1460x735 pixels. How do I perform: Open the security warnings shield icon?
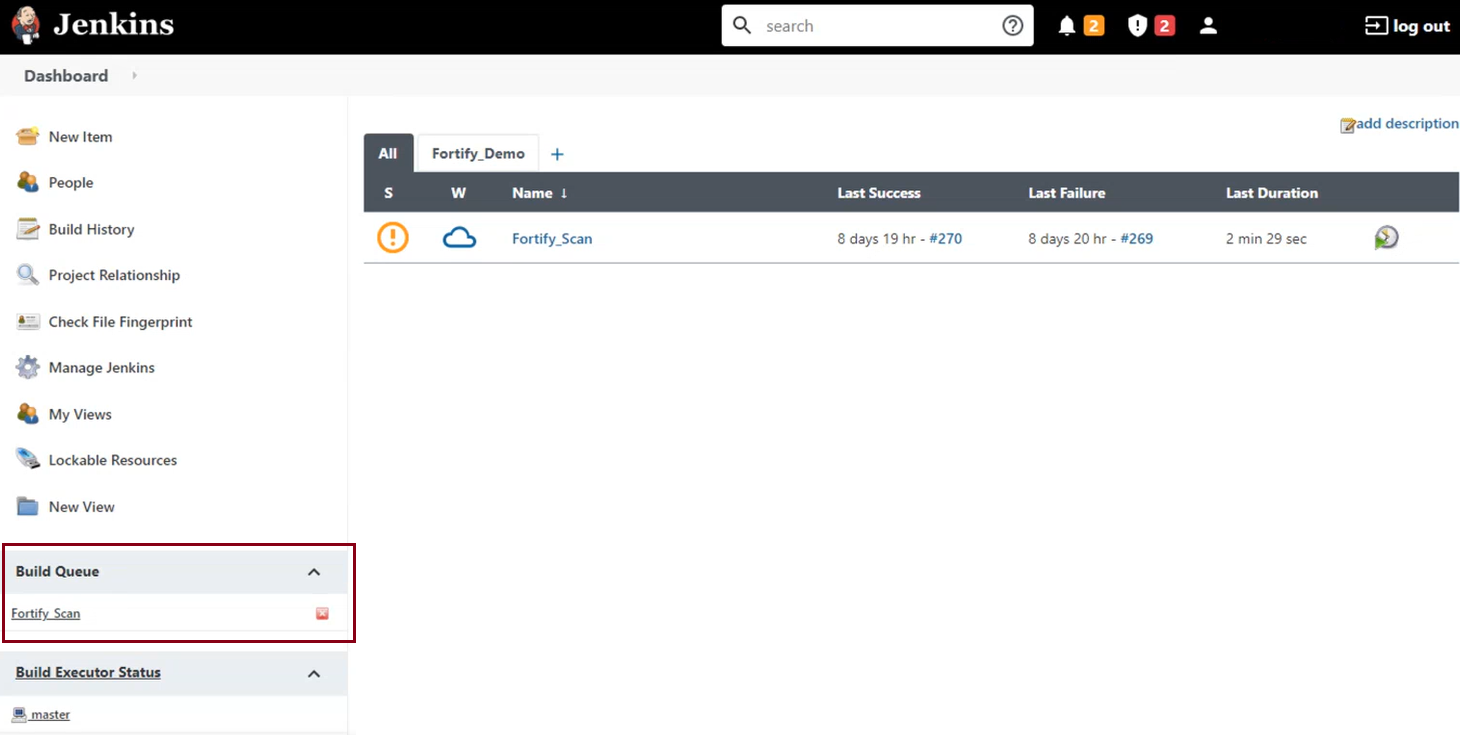(1137, 26)
